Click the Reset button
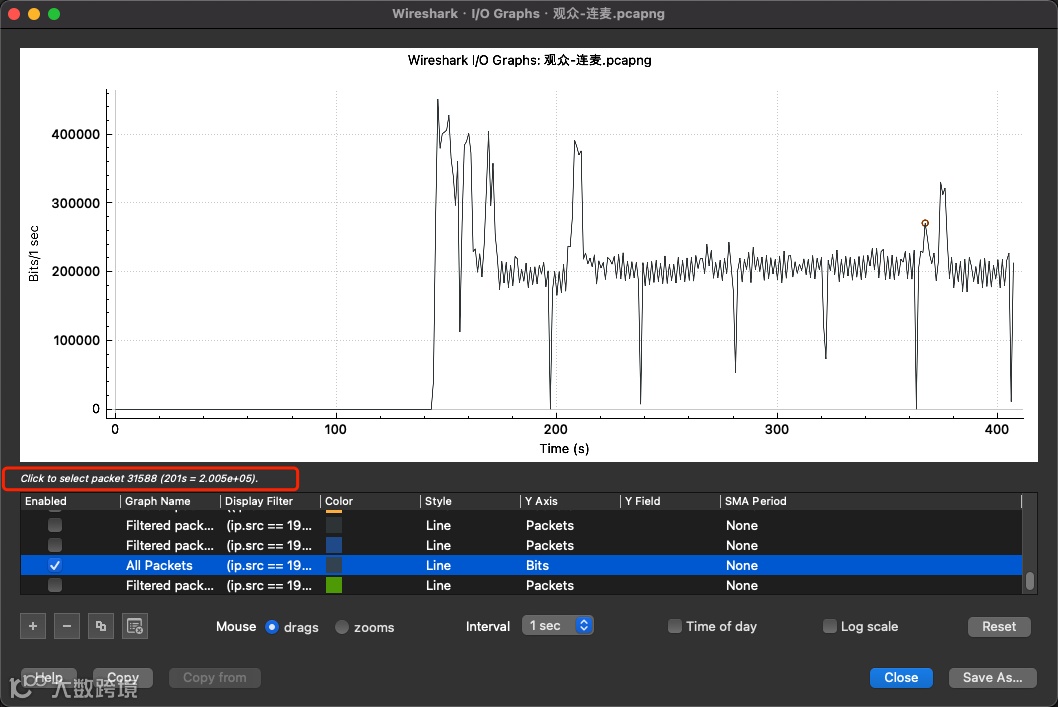The height and width of the screenshot is (707, 1058). (x=999, y=626)
